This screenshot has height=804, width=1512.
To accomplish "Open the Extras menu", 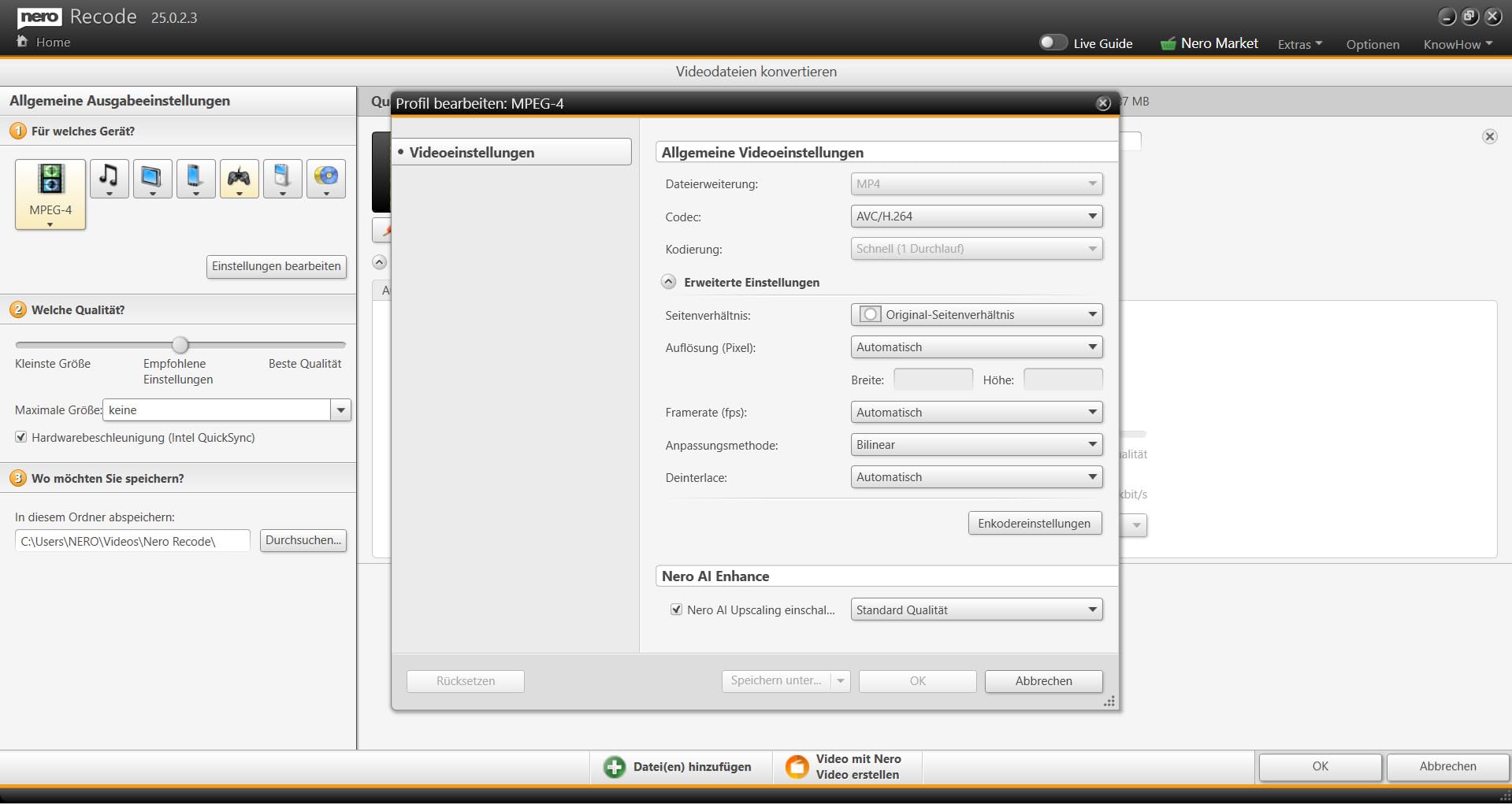I will [1300, 44].
